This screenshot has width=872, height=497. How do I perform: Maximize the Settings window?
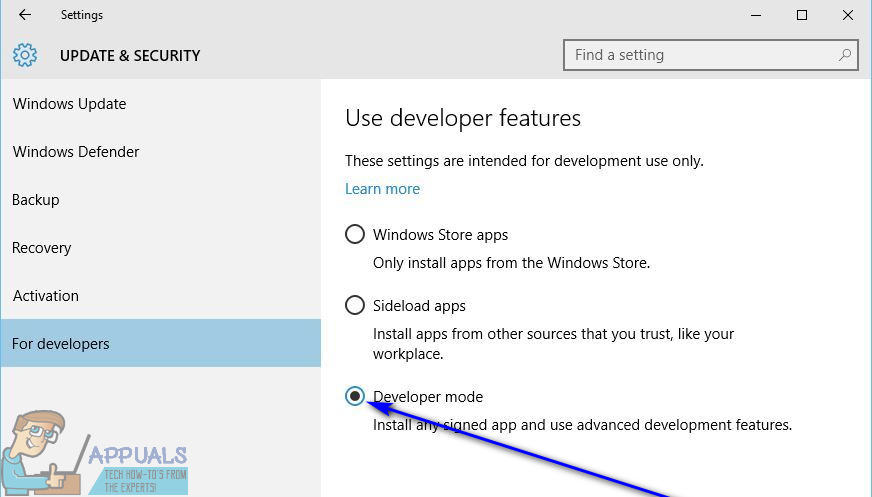(x=802, y=15)
